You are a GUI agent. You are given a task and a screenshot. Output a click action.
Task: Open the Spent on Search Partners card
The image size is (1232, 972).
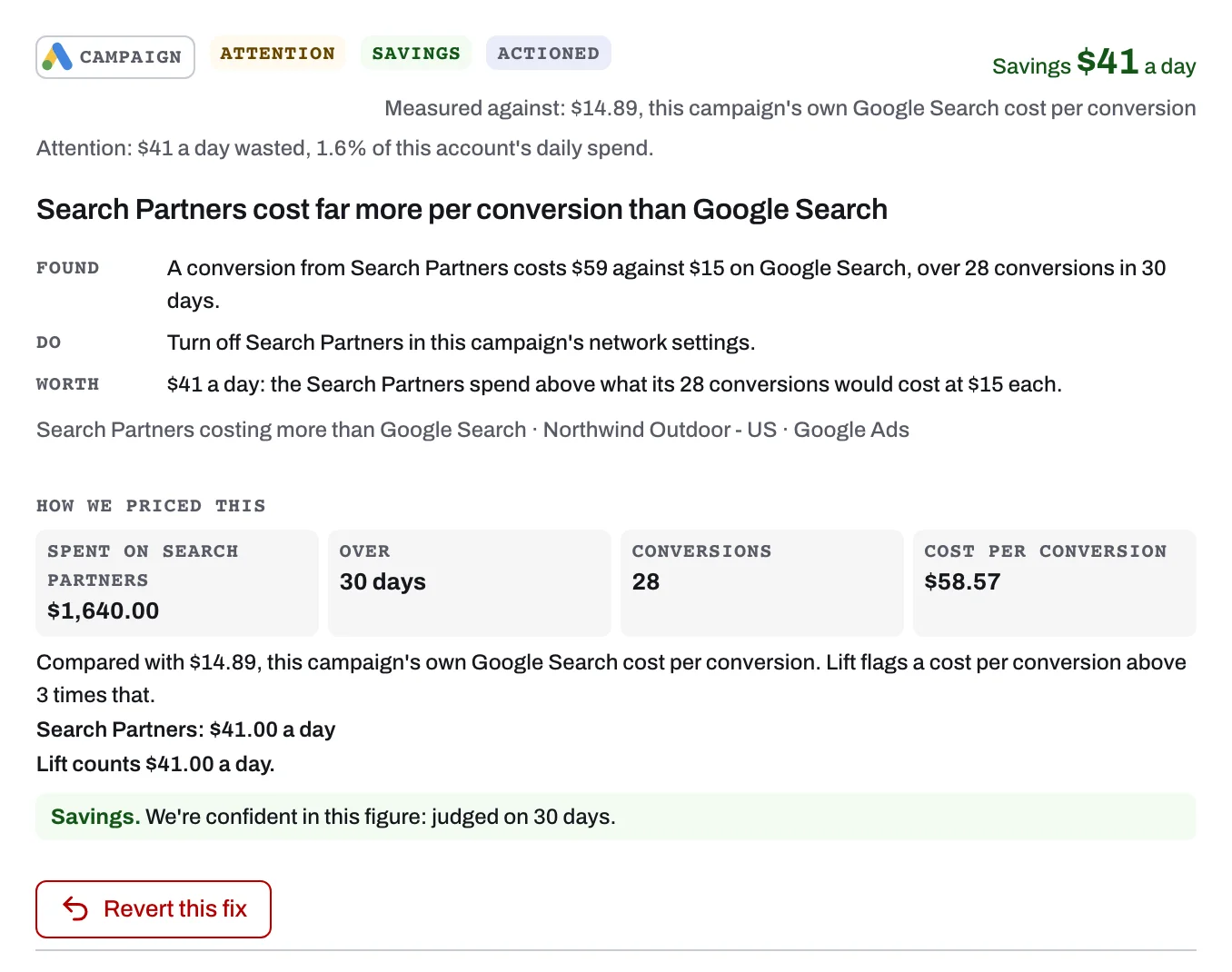coord(177,582)
